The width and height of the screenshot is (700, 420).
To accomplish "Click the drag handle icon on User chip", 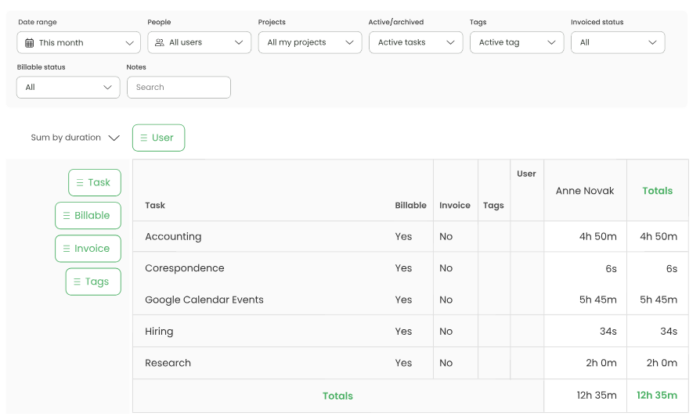I will point(144,138).
